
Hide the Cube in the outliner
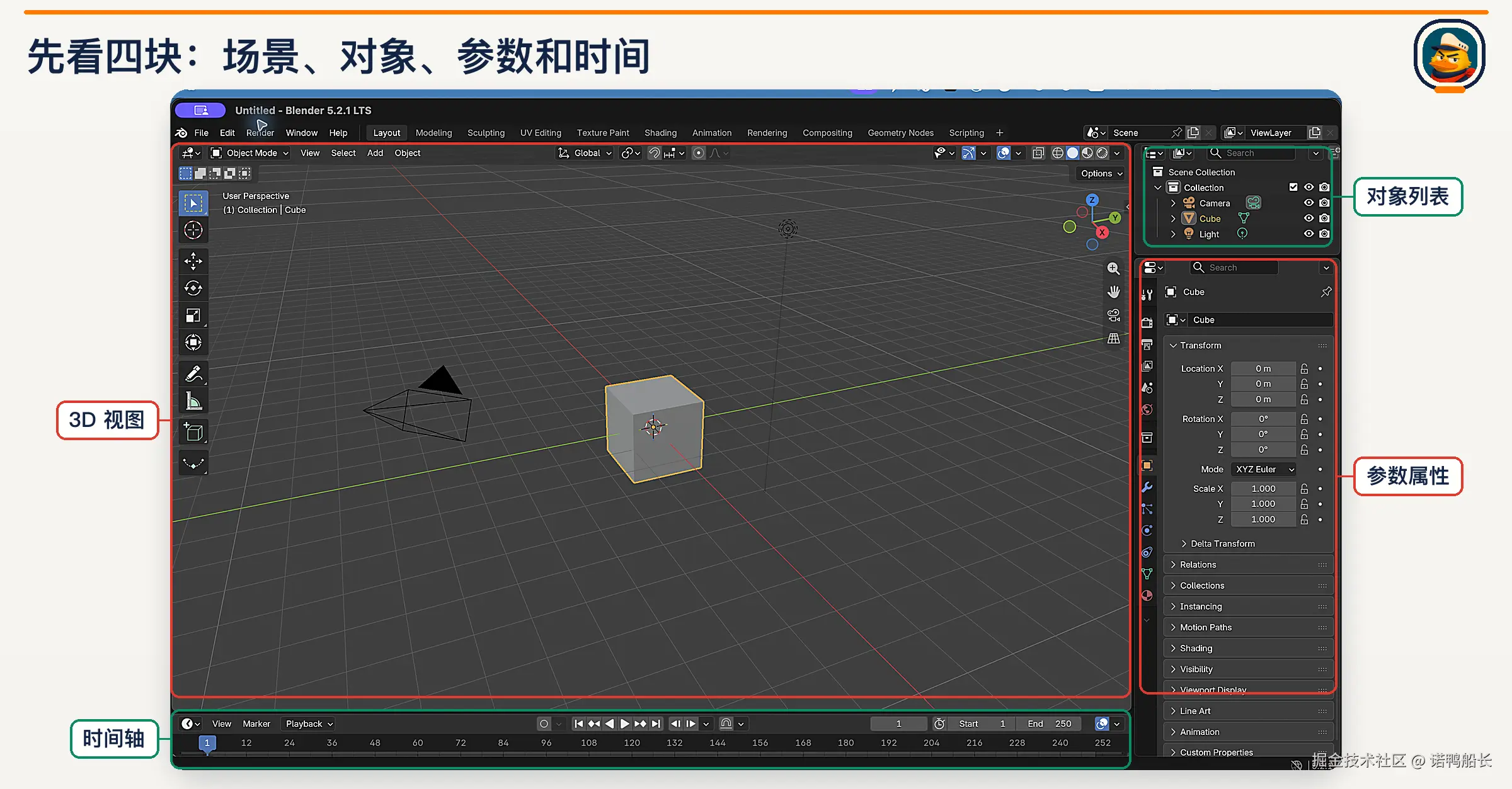(1309, 219)
